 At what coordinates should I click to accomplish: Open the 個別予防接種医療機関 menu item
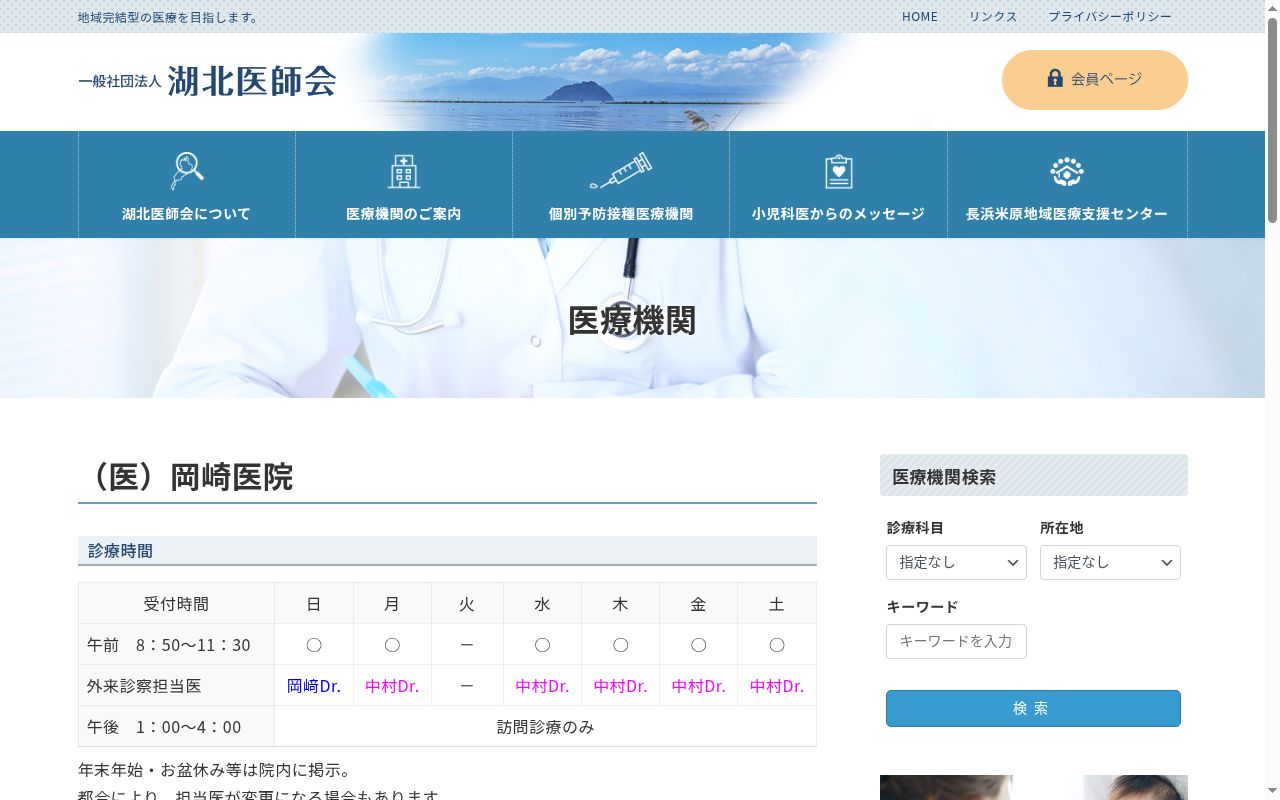(x=621, y=184)
